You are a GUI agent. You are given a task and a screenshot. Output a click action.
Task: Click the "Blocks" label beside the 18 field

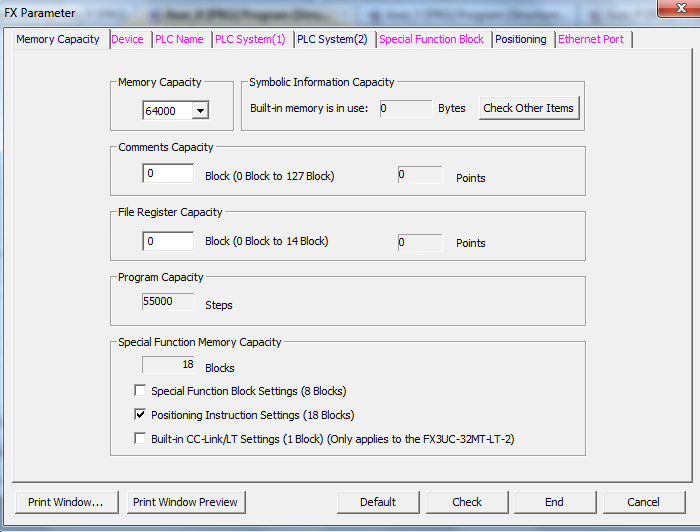(220, 368)
